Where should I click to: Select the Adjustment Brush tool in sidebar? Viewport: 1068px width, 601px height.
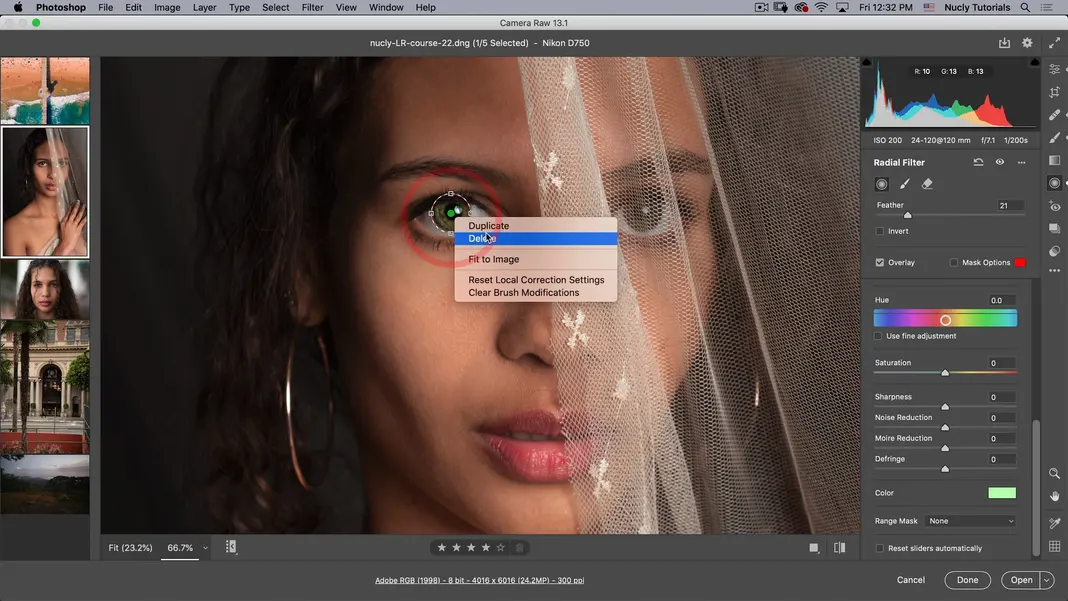[x=1054, y=138]
